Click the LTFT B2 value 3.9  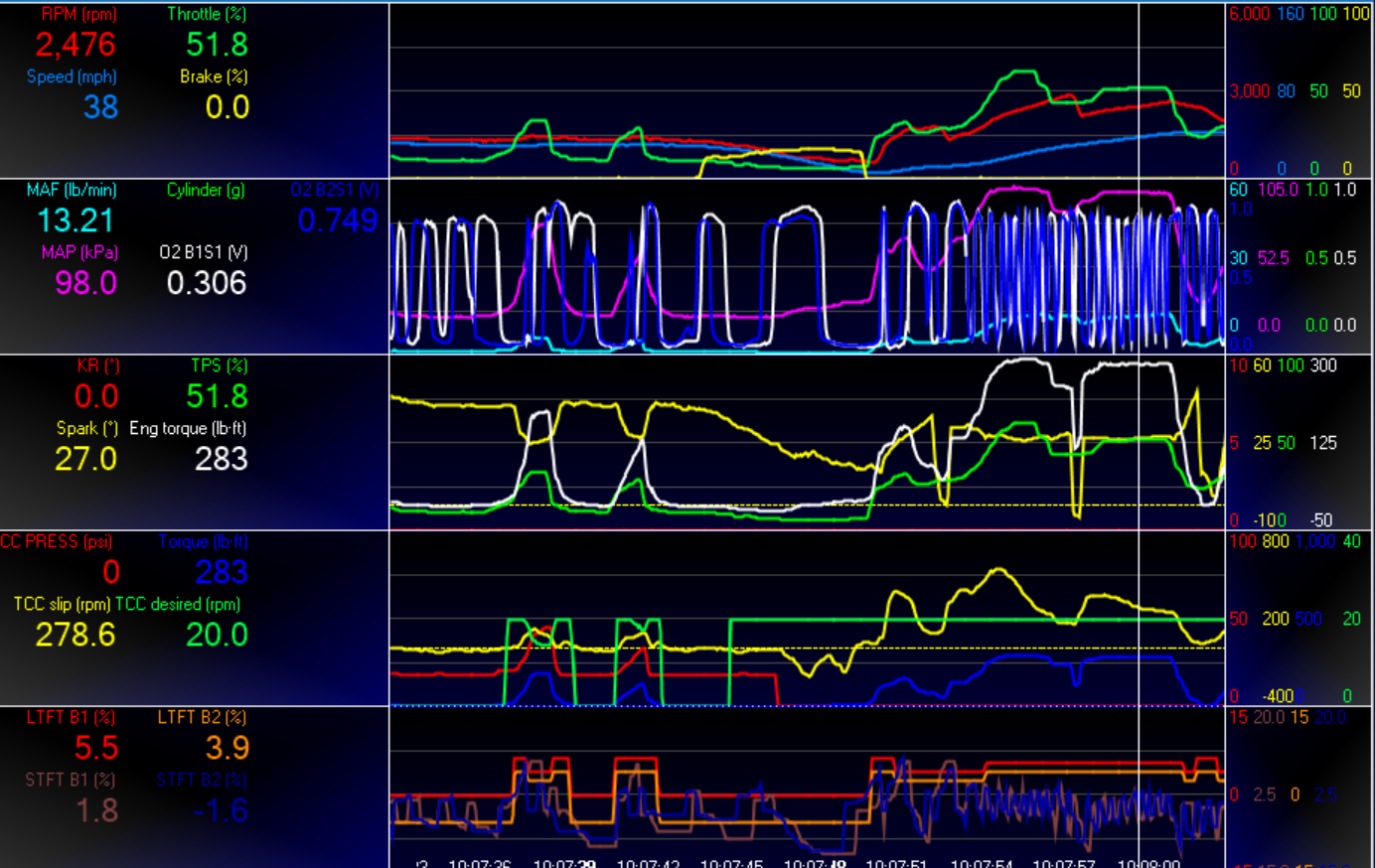click(227, 748)
